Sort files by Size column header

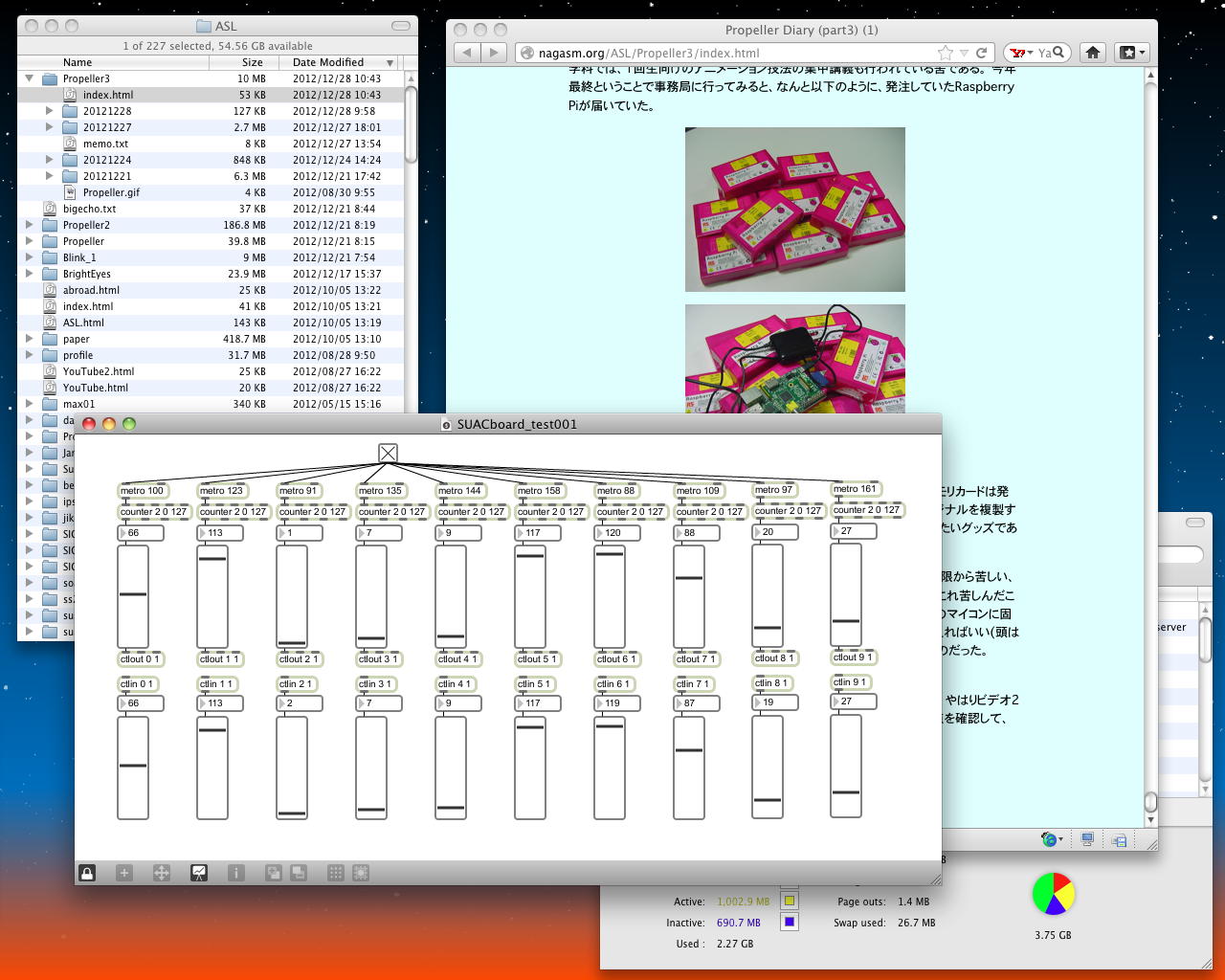[252, 62]
